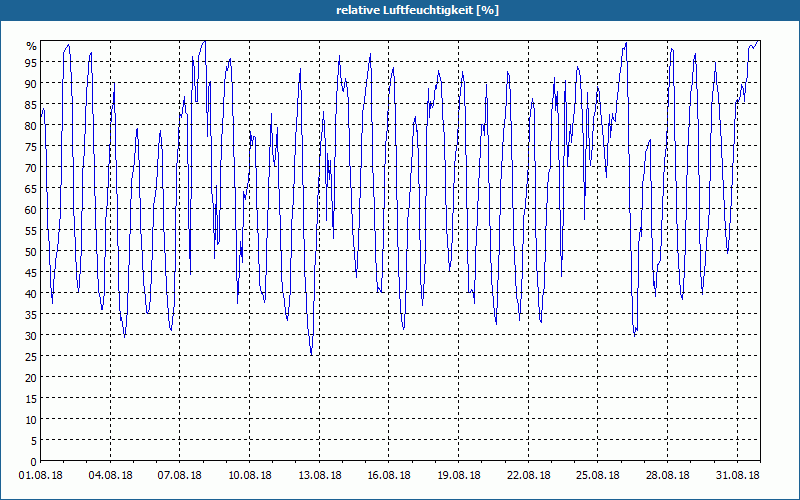Screen dimensions: 800x500
Task: Select the 85 y-axis label
Action: 31,104
